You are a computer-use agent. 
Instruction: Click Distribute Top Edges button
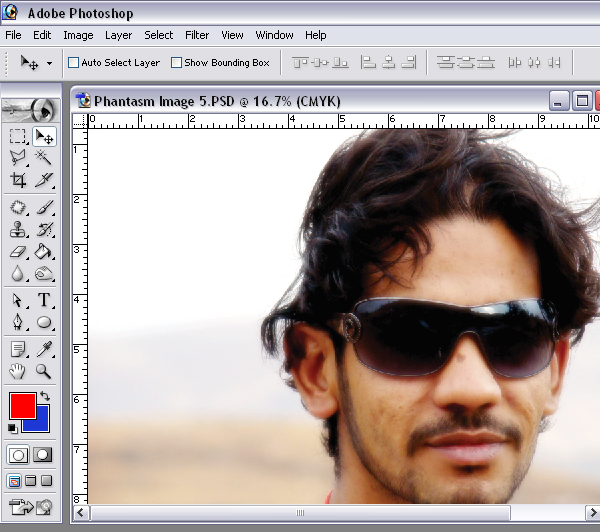click(x=445, y=62)
